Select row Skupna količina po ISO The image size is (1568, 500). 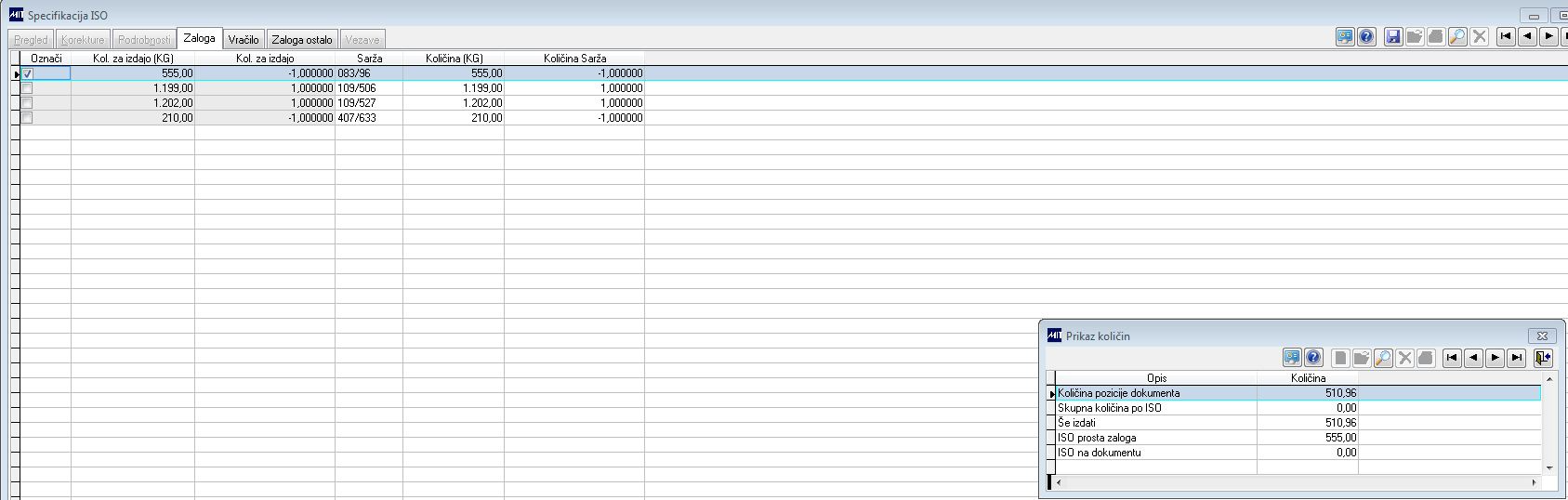point(1298,408)
